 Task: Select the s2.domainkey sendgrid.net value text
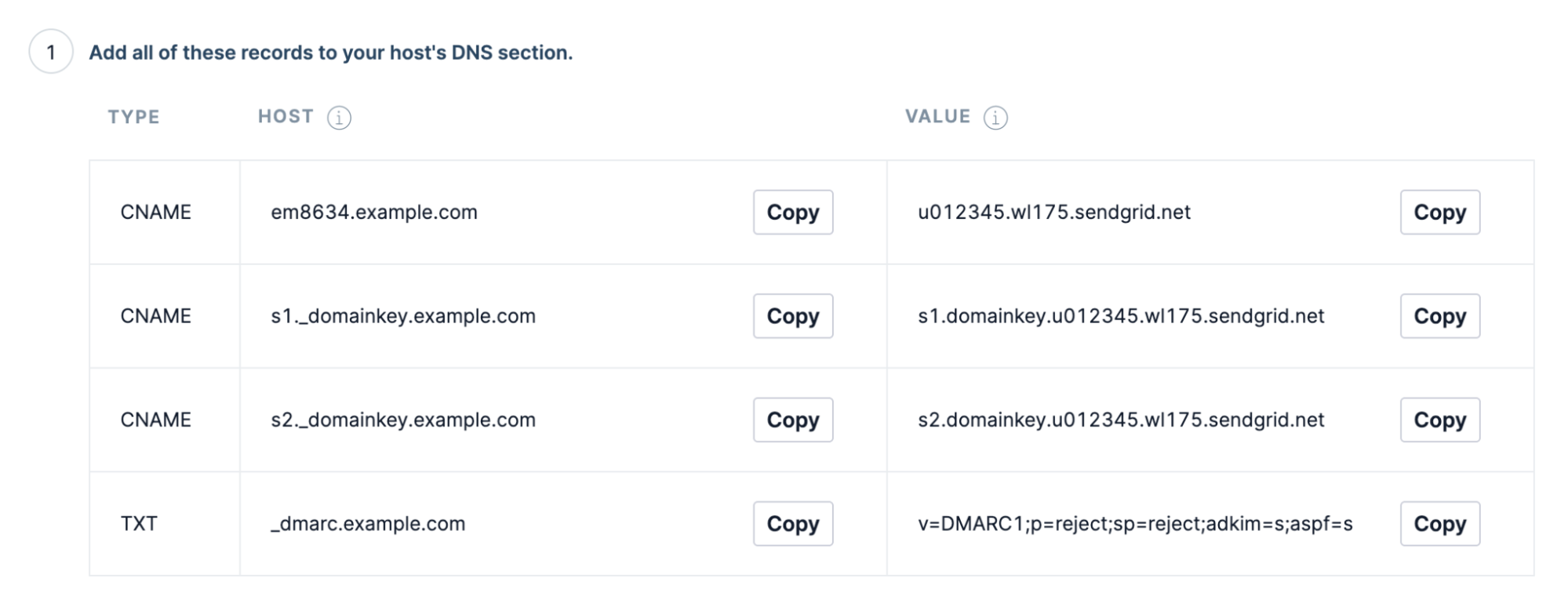coord(1120,420)
